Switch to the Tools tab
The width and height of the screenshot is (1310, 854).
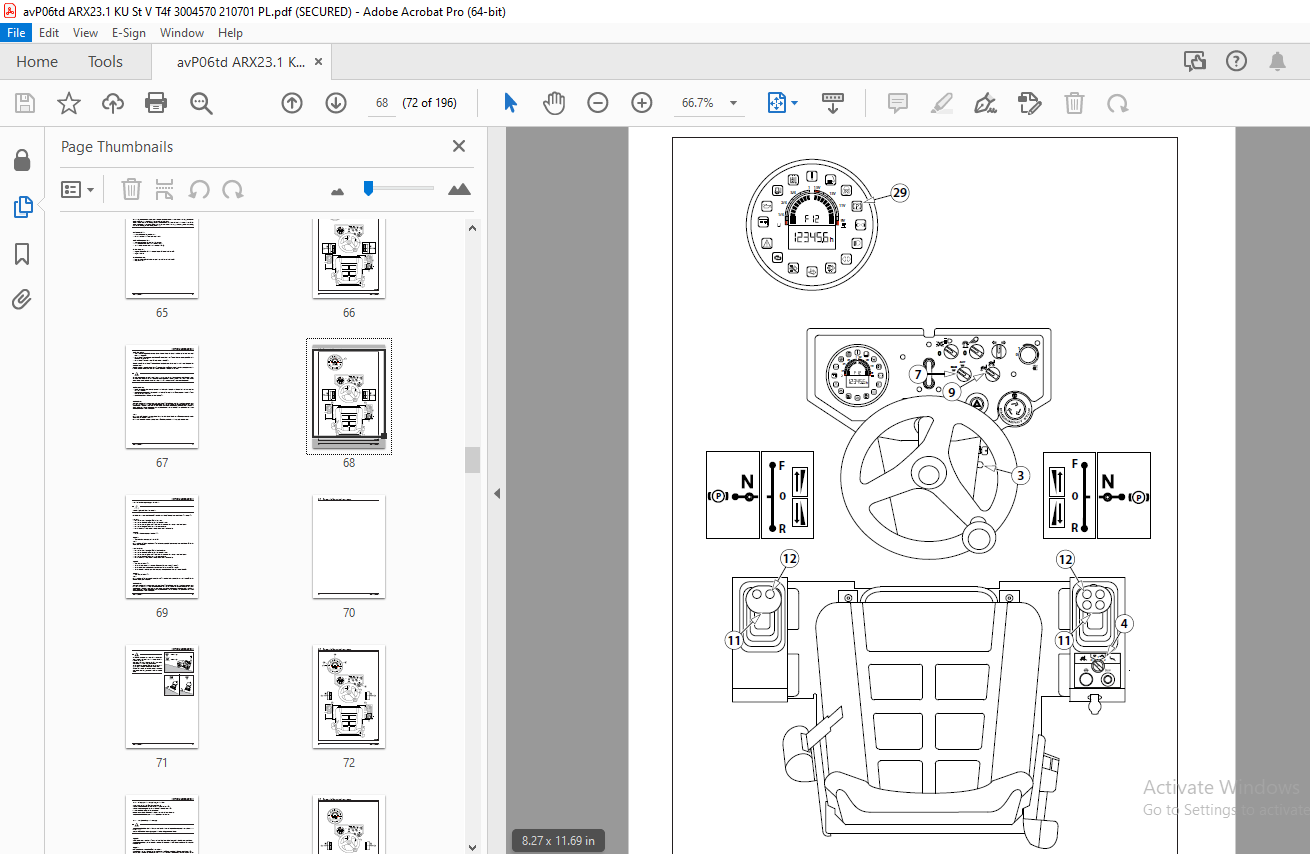105,61
